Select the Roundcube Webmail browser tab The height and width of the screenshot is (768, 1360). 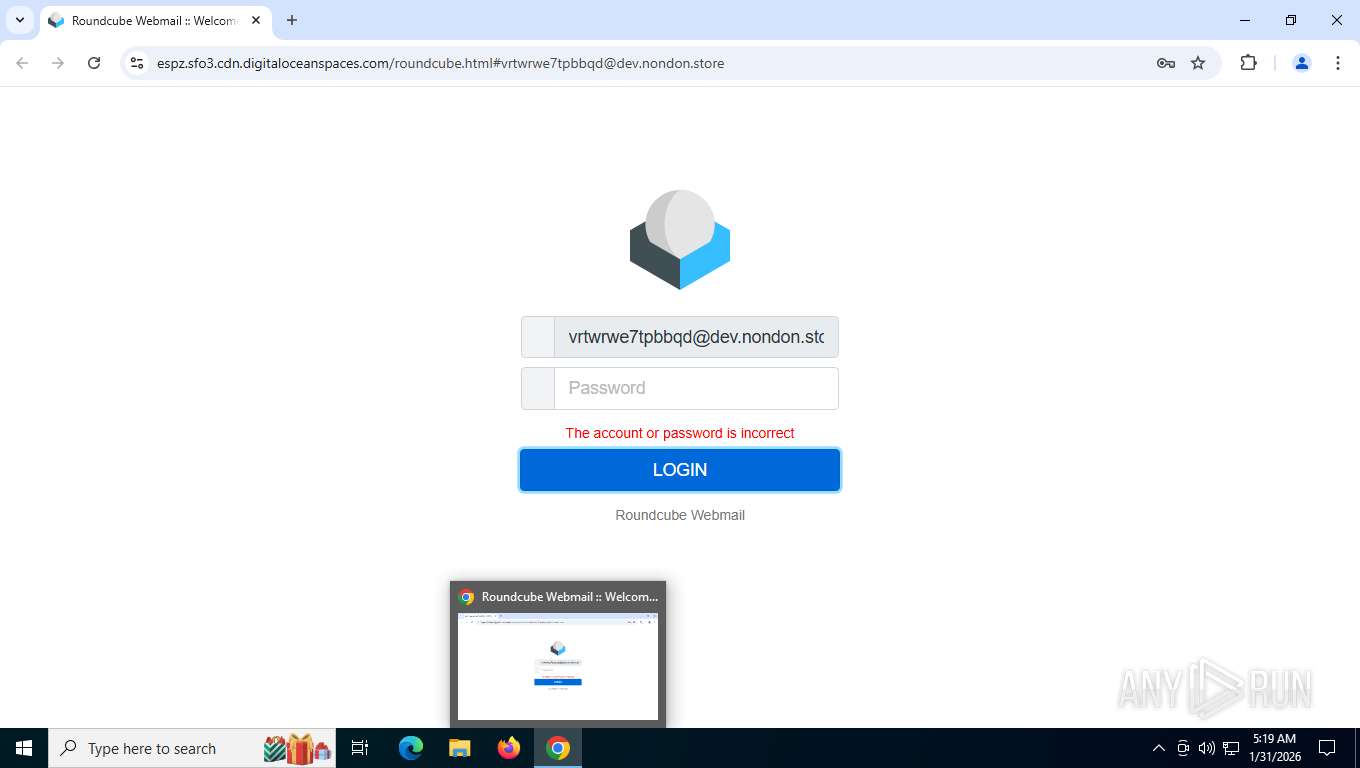(x=155, y=20)
